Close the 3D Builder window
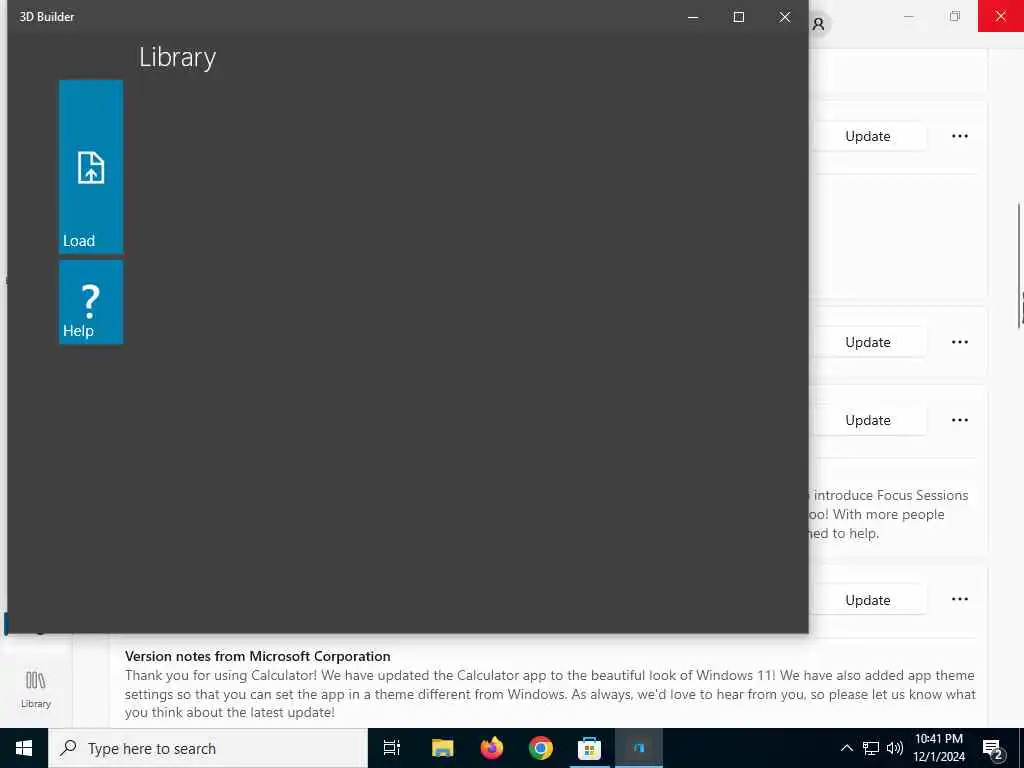Viewport: 1024px width, 768px height. pyautogui.click(x=784, y=17)
